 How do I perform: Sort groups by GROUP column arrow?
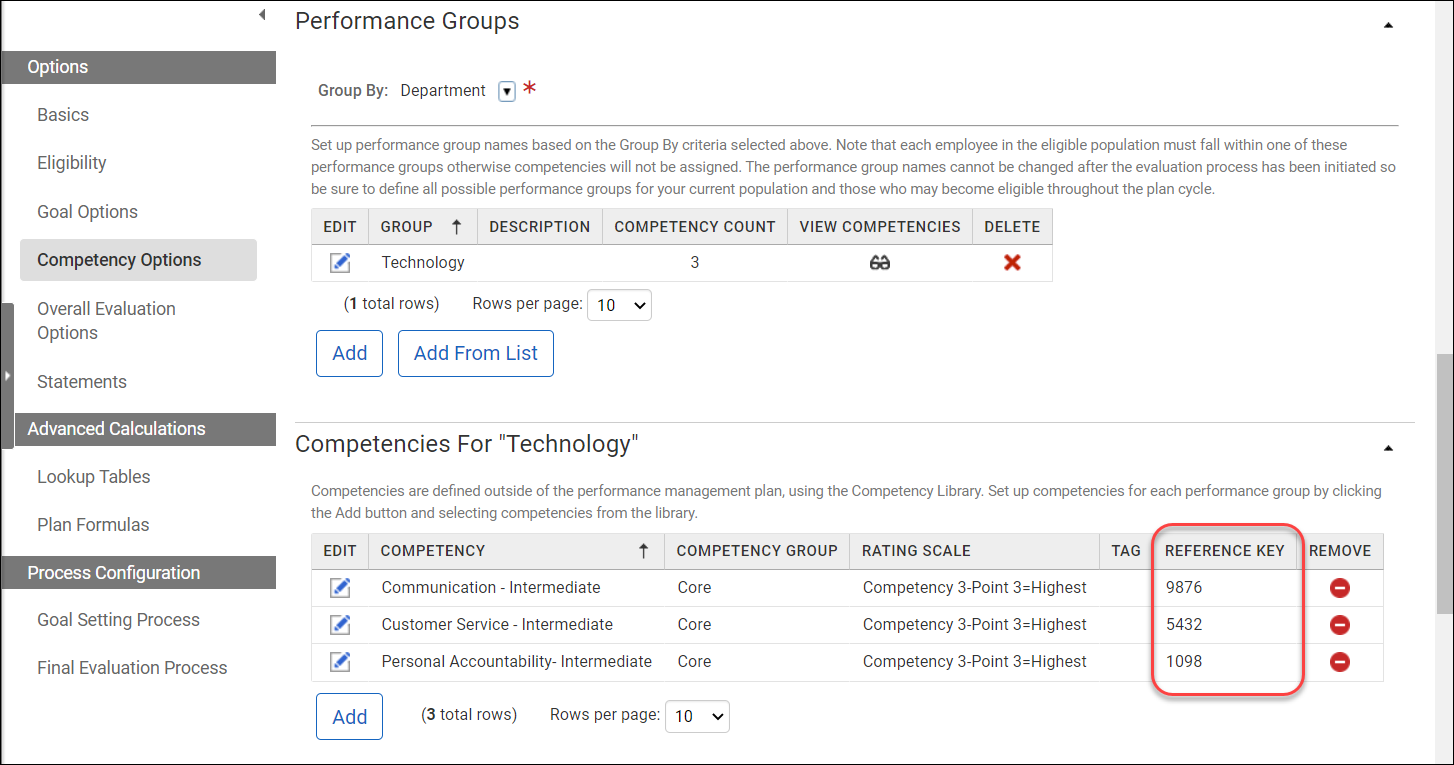(x=457, y=227)
